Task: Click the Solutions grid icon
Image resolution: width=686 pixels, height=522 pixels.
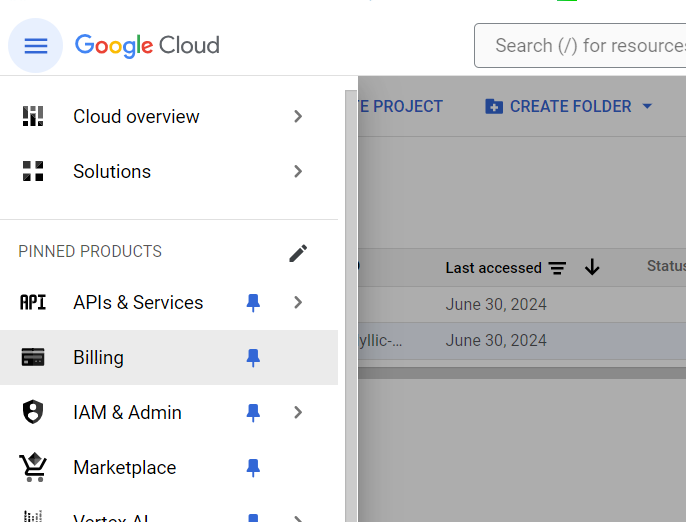Action: pos(33,172)
